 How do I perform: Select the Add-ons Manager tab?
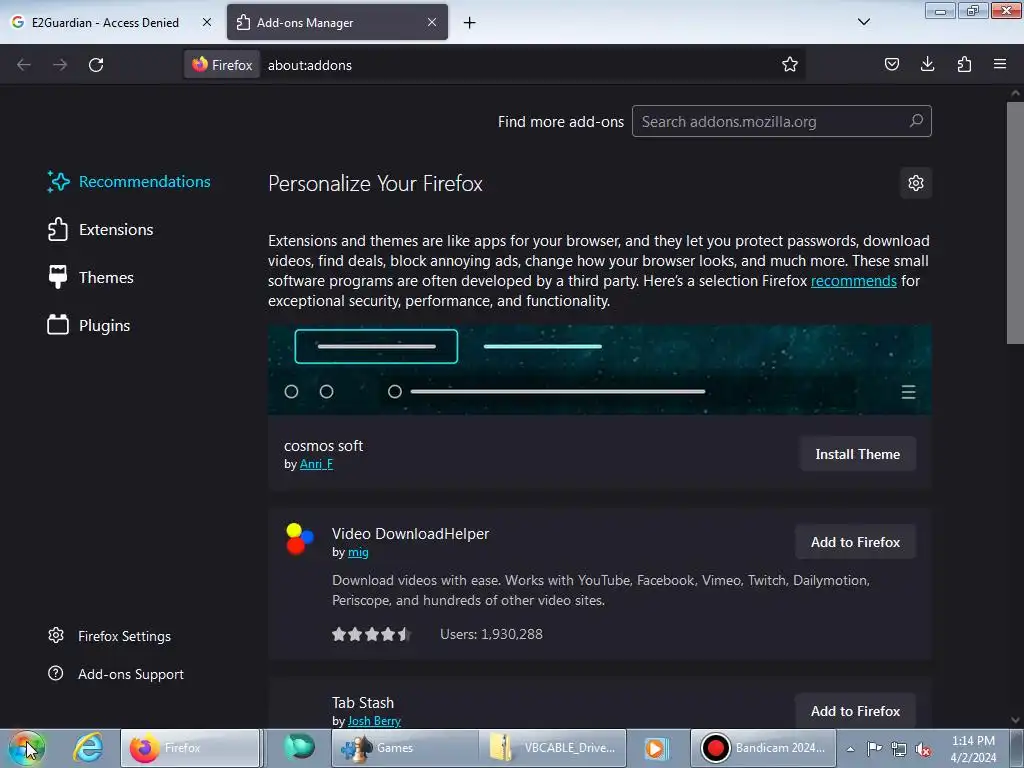pos(337,22)
